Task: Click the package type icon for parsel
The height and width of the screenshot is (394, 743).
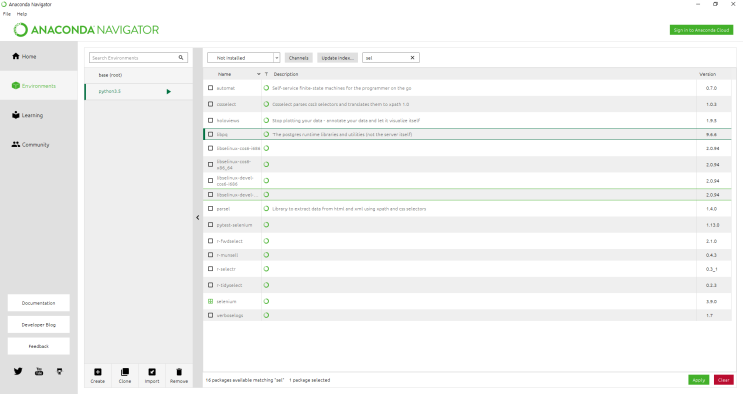Action: coord(266,209)
